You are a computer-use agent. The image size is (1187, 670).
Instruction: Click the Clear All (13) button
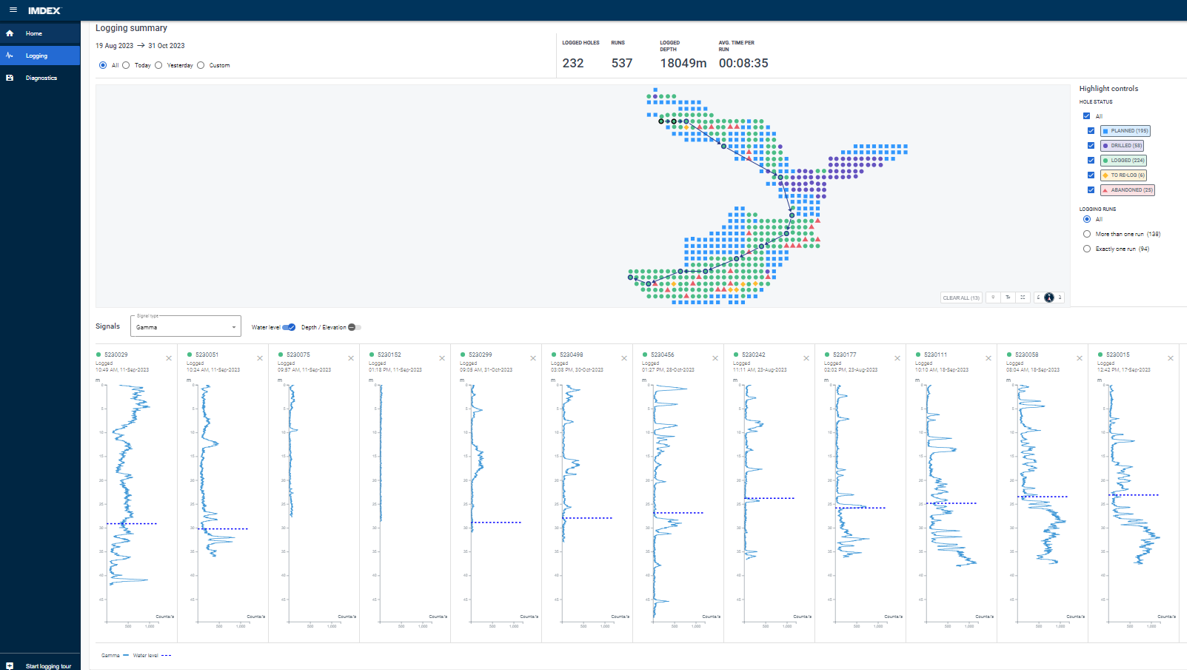coord(961,298)
